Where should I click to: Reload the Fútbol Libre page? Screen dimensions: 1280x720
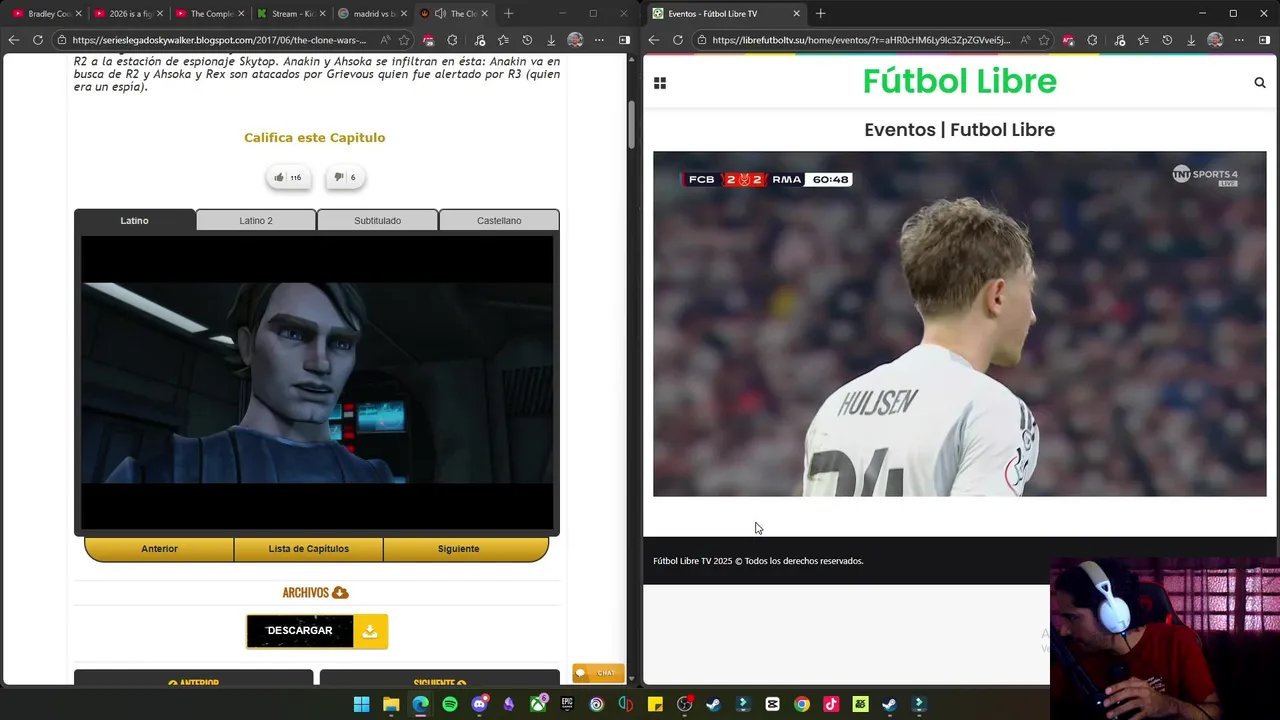678,40
